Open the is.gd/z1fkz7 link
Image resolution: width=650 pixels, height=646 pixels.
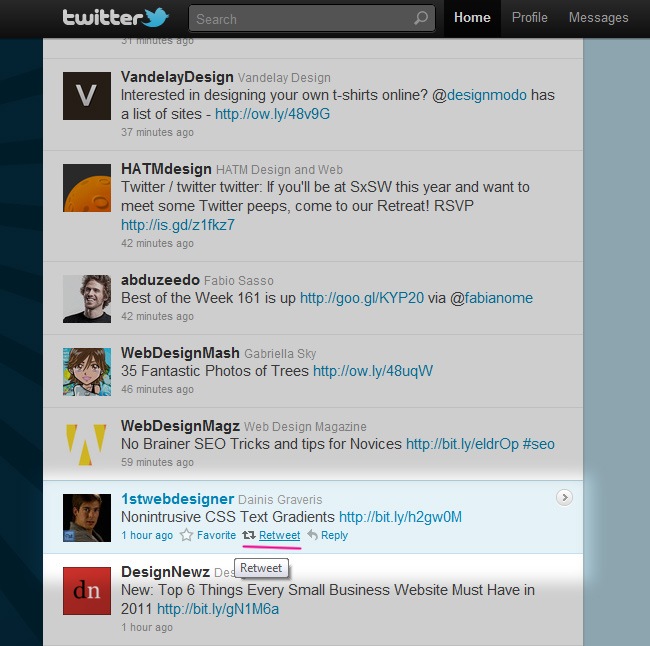point(178,225)
